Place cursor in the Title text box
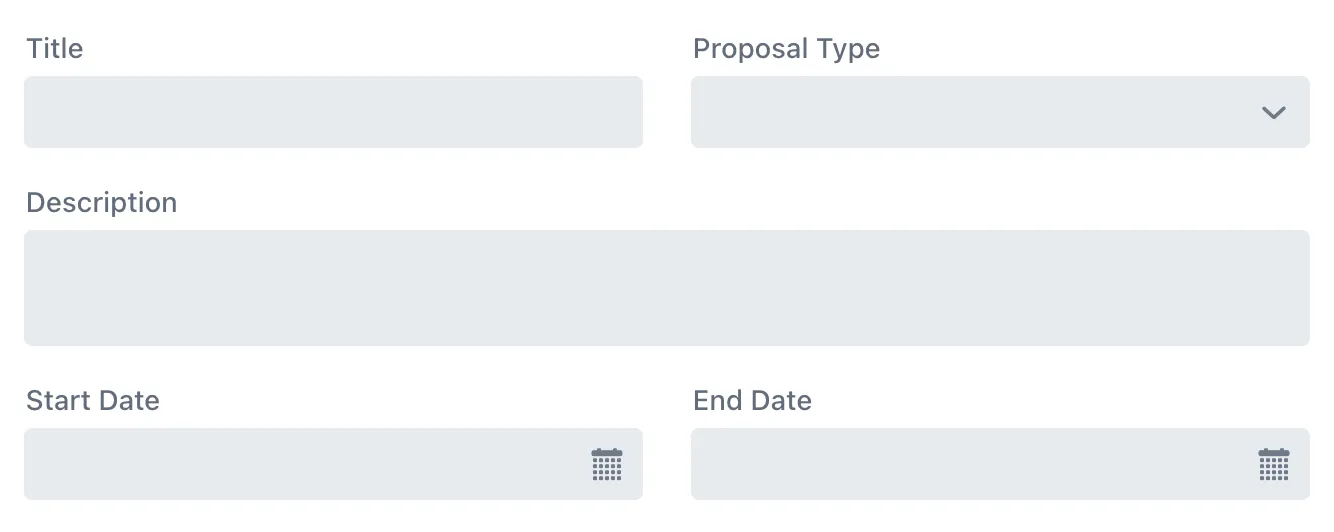This screenshot has width=1334, height=532. coord(333,113)
